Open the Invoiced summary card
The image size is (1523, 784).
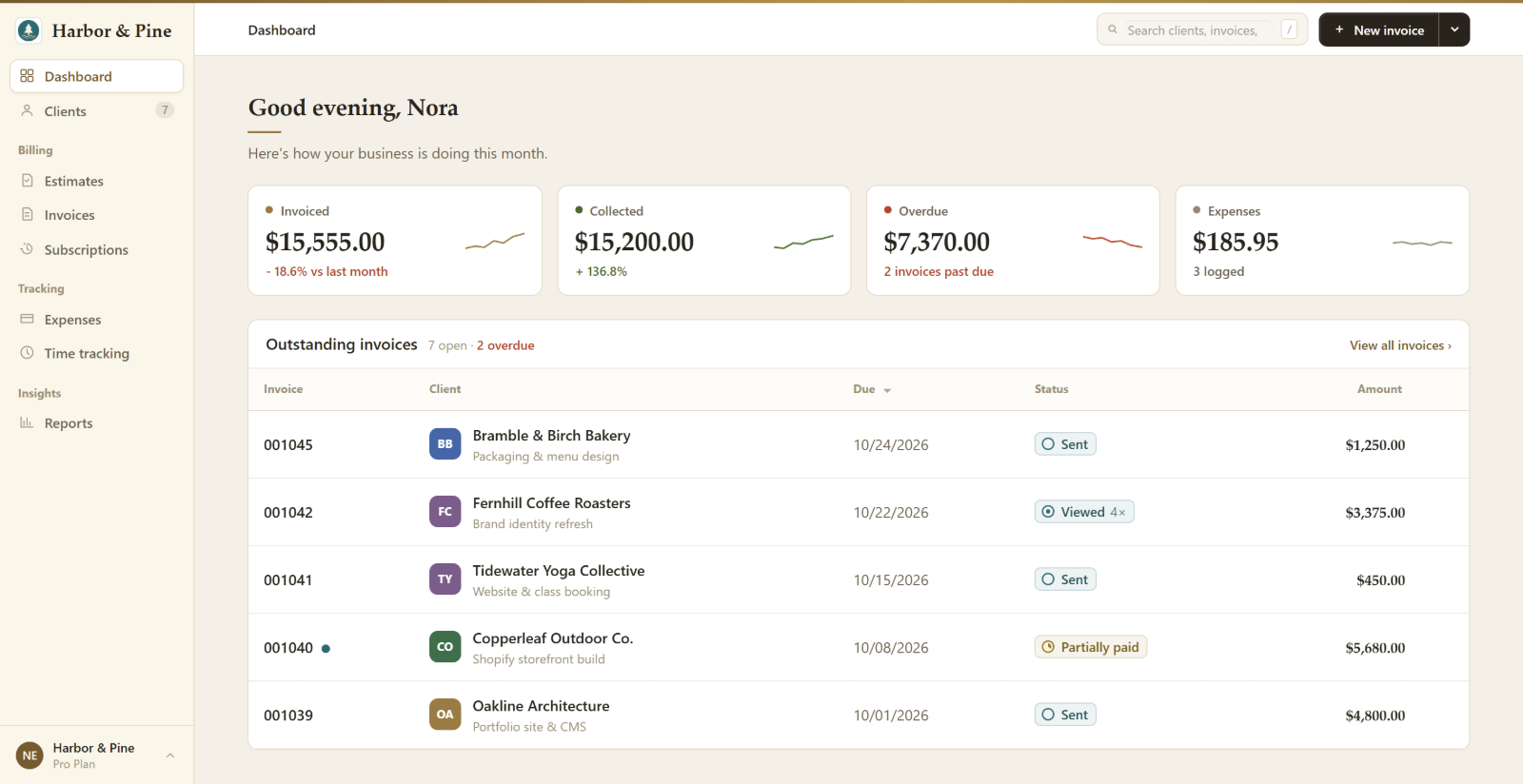395,240
